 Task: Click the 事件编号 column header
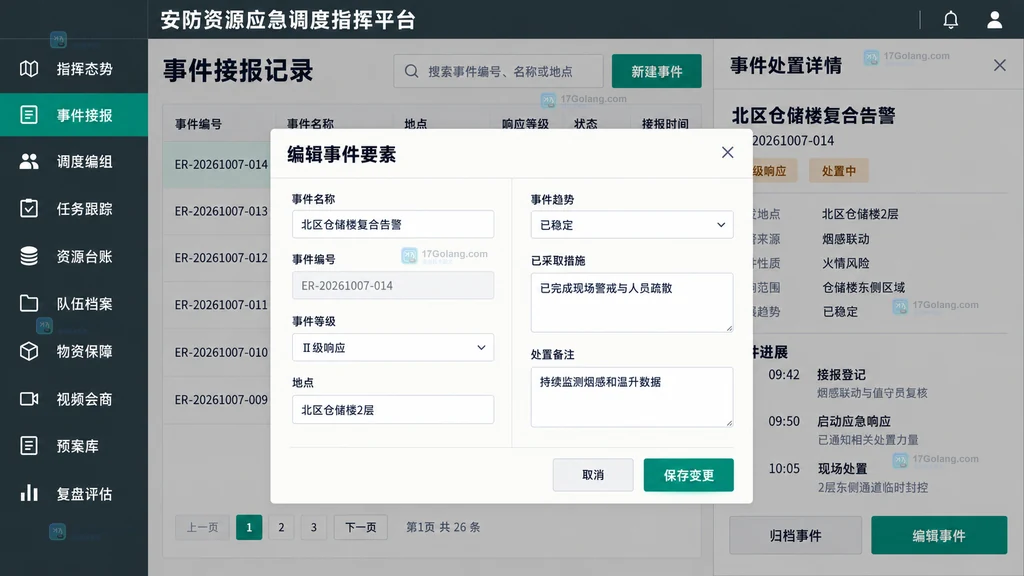(199, 123)
